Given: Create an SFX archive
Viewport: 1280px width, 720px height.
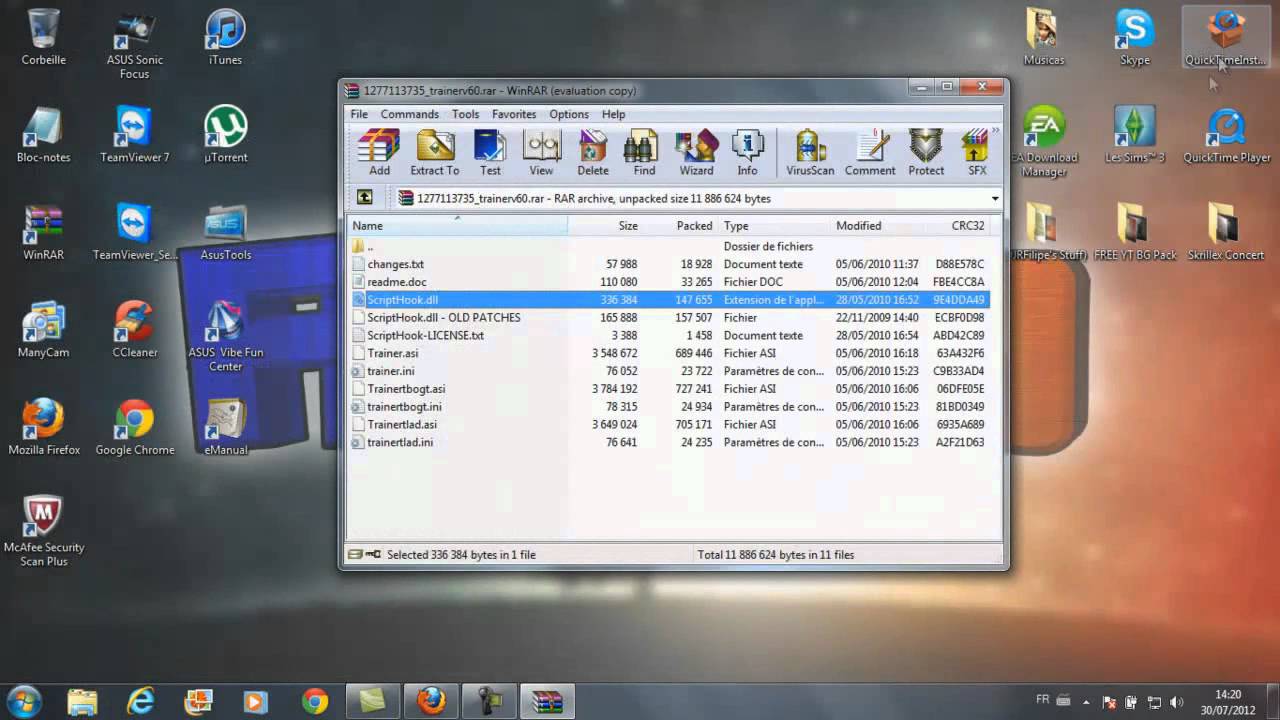Looking at the screenshot, I should (x=976, y=153).
